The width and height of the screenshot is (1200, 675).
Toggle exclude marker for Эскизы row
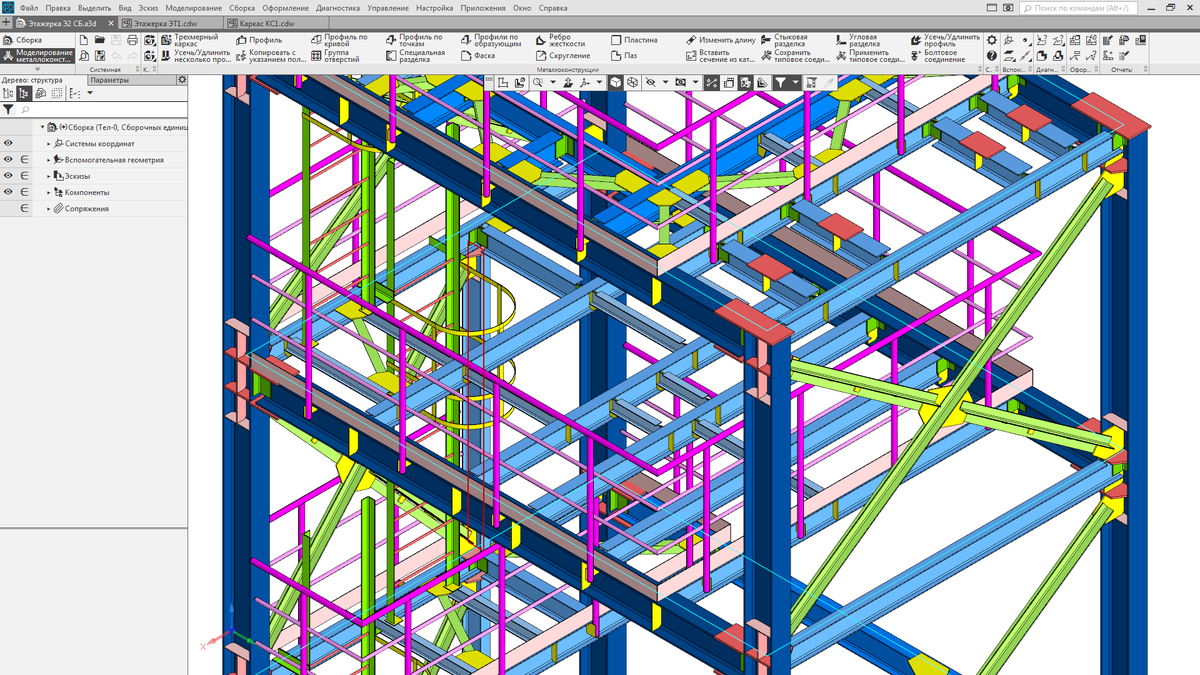pos(25,176)
